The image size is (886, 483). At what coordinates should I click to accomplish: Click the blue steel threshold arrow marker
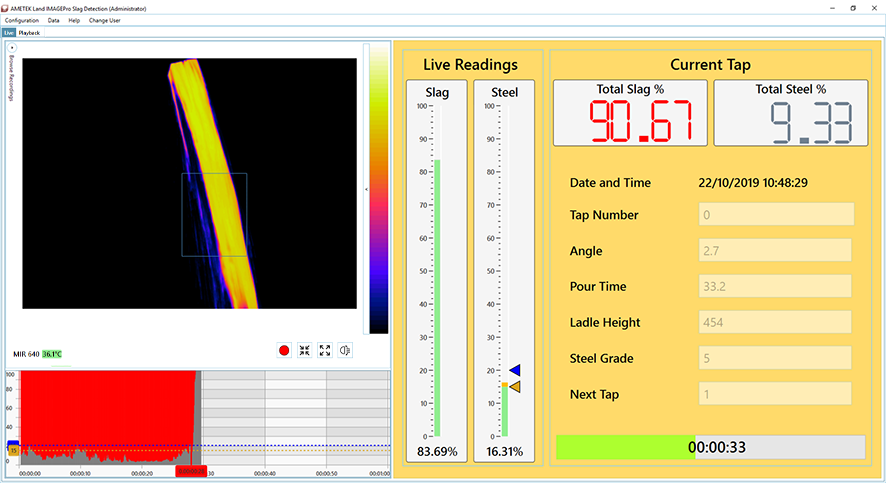click(x=515, y=371)
